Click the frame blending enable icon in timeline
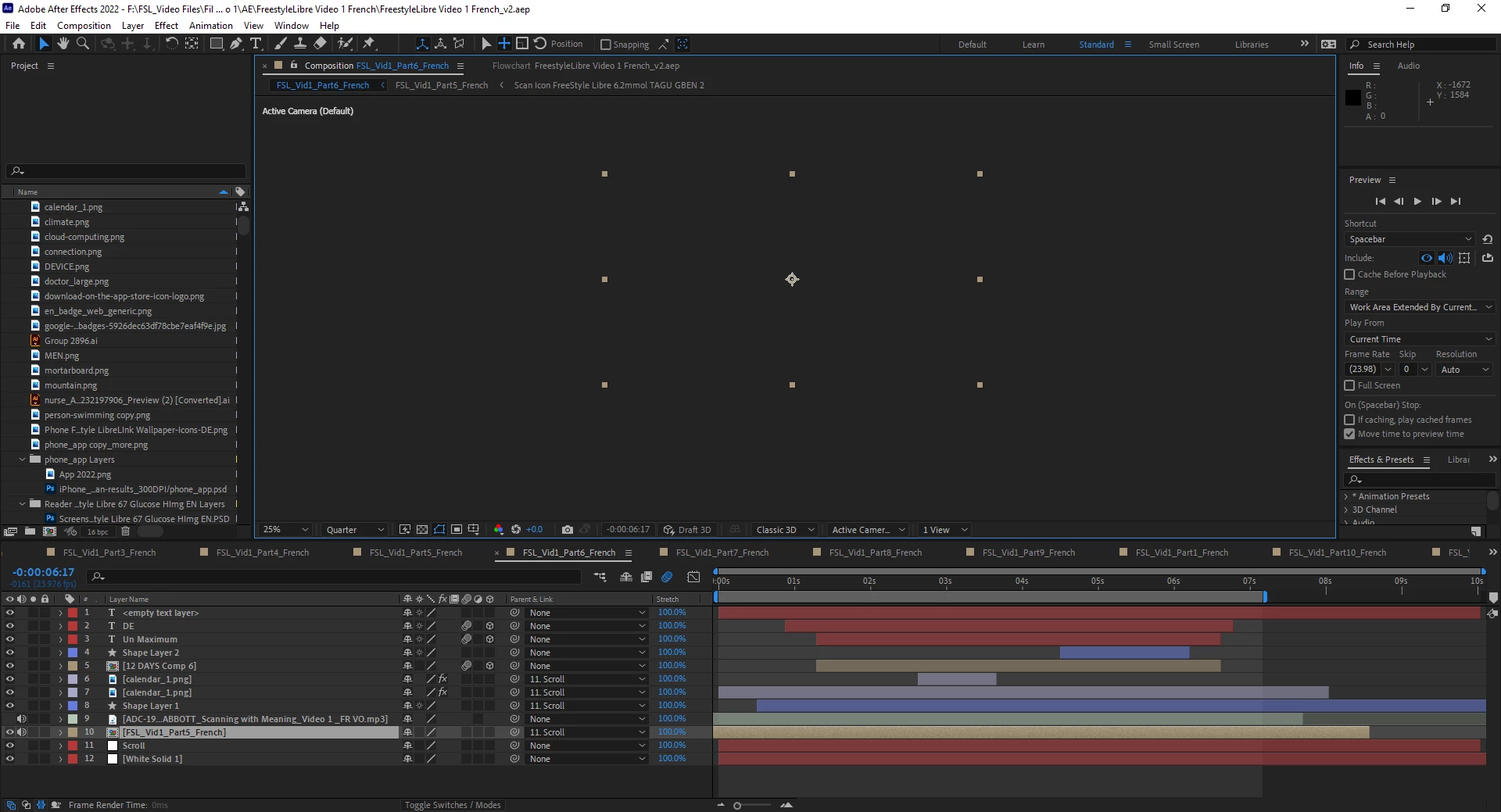This screenshot has width=1501, height=812. (647, 577)
